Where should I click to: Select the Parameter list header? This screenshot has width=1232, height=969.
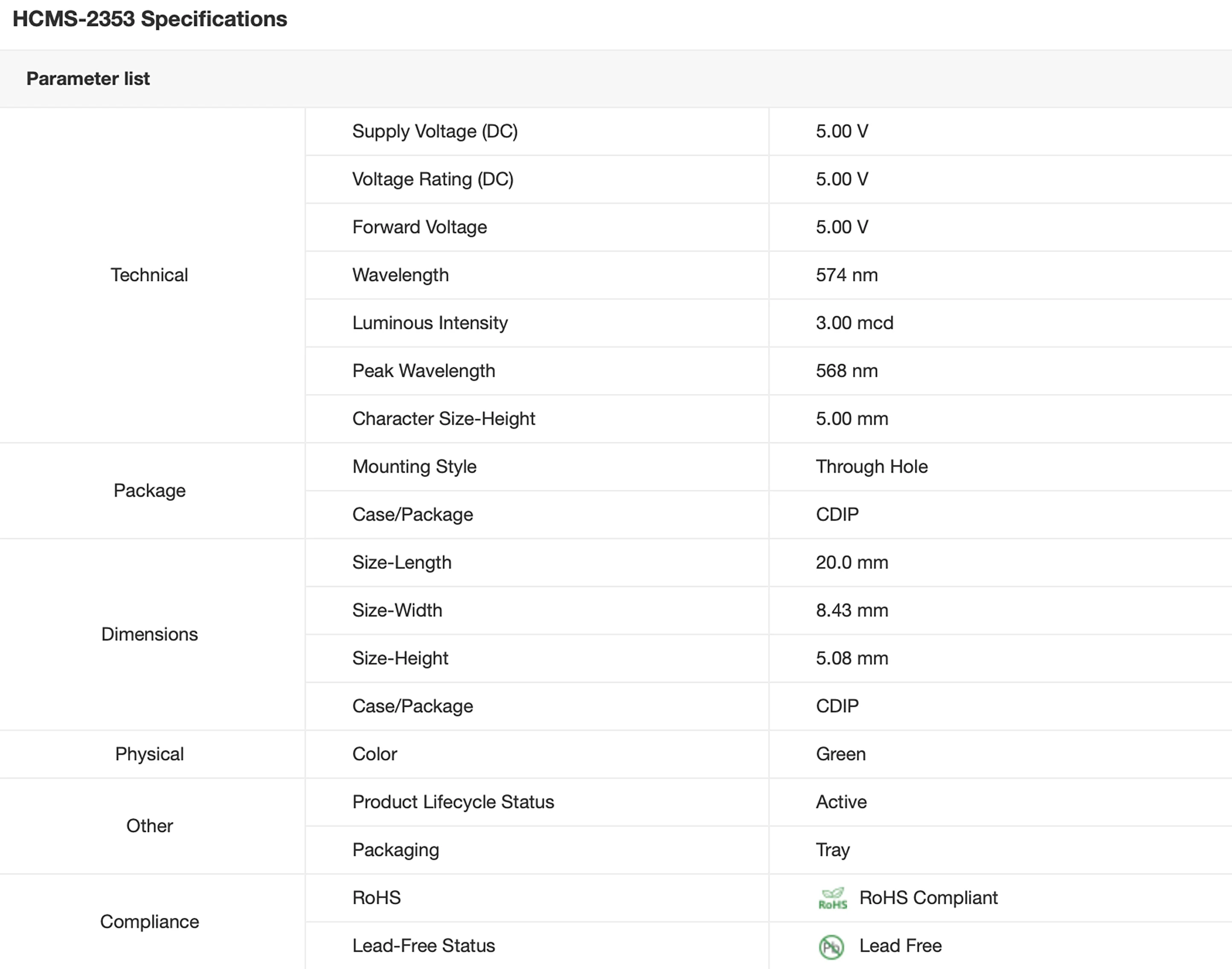point(88,78)
